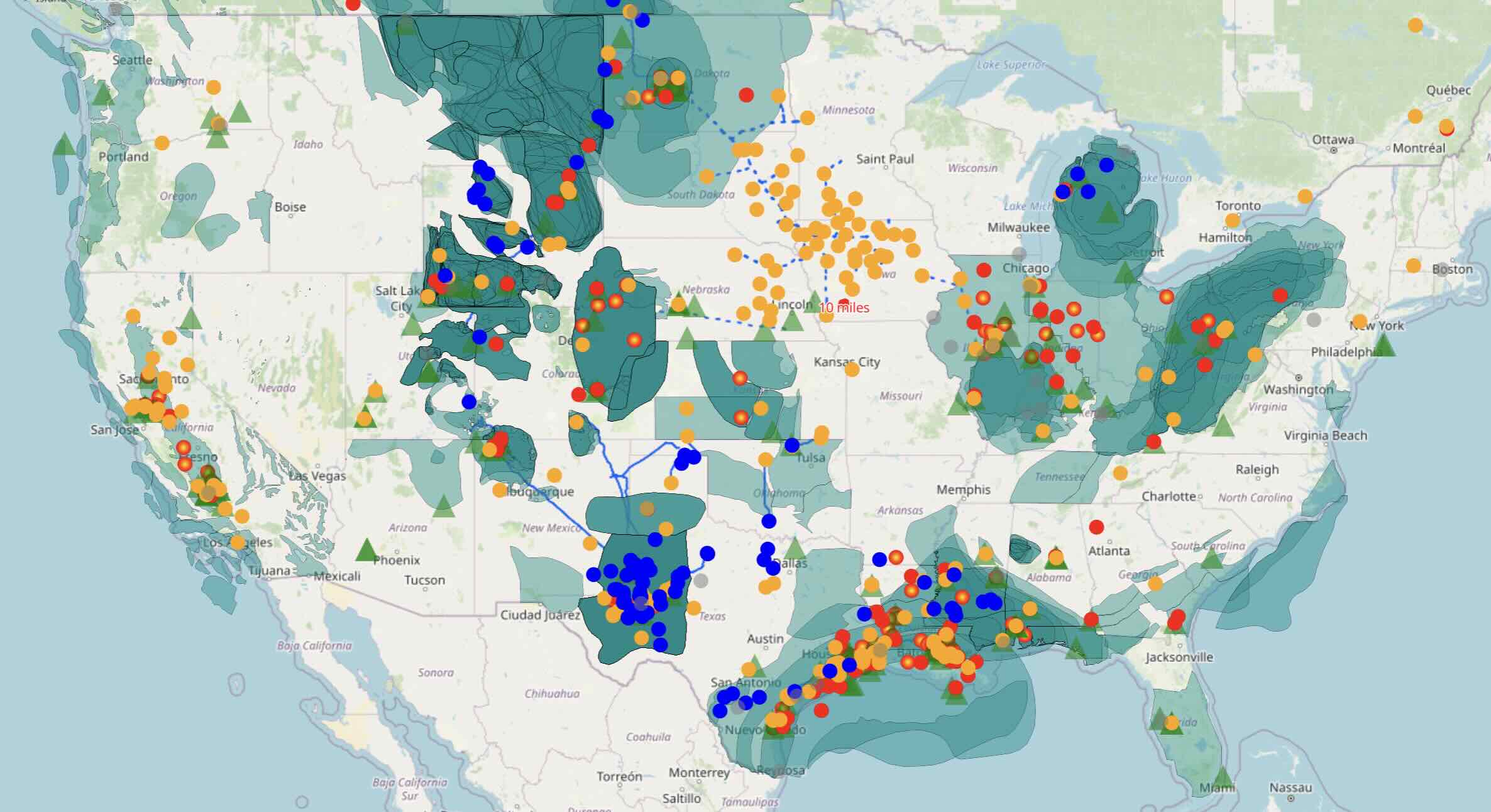The height and width of the screenshot is (812, 1491).
Task: Select the orange marker east of Ottawa
Action: (x=1415, y=116)
